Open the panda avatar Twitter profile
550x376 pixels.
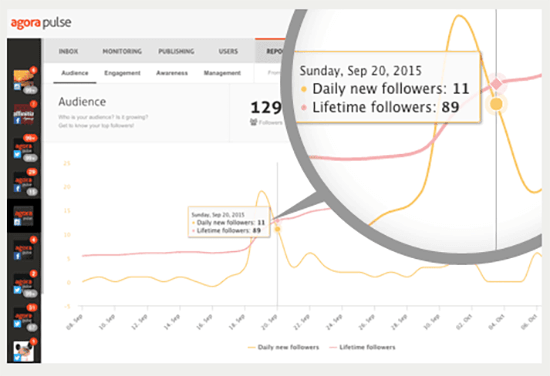pyautogui.click(x=24, y=351)
